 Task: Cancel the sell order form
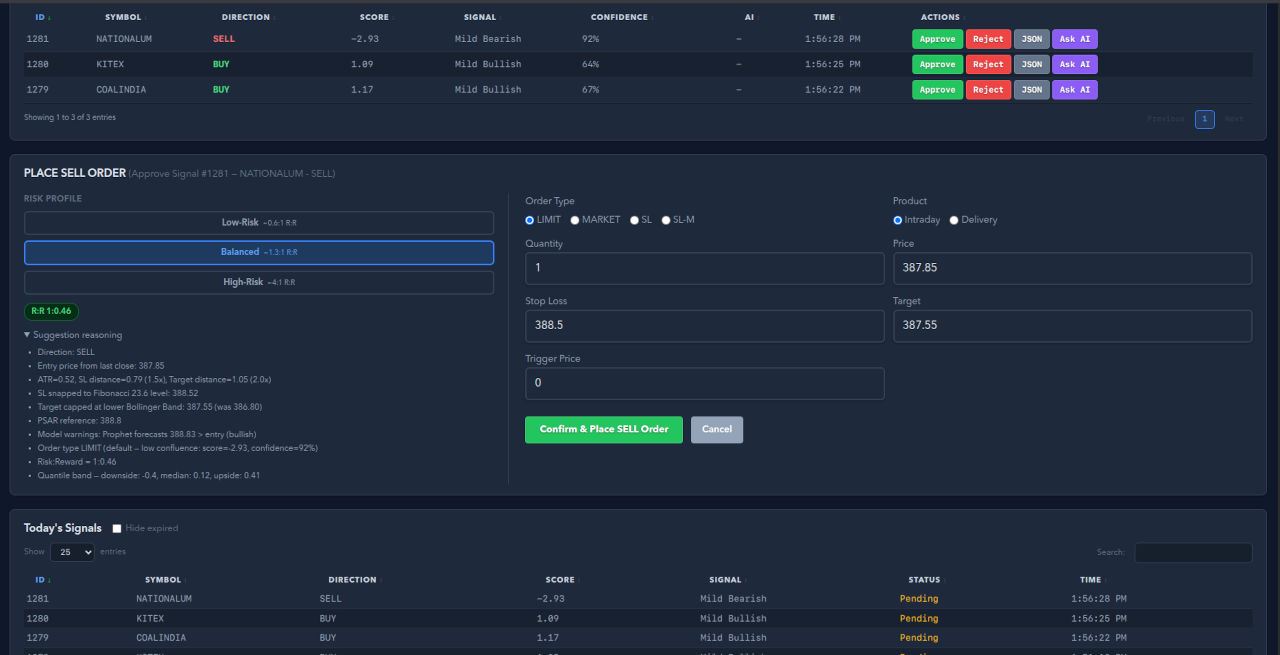[x=716, y=429]
